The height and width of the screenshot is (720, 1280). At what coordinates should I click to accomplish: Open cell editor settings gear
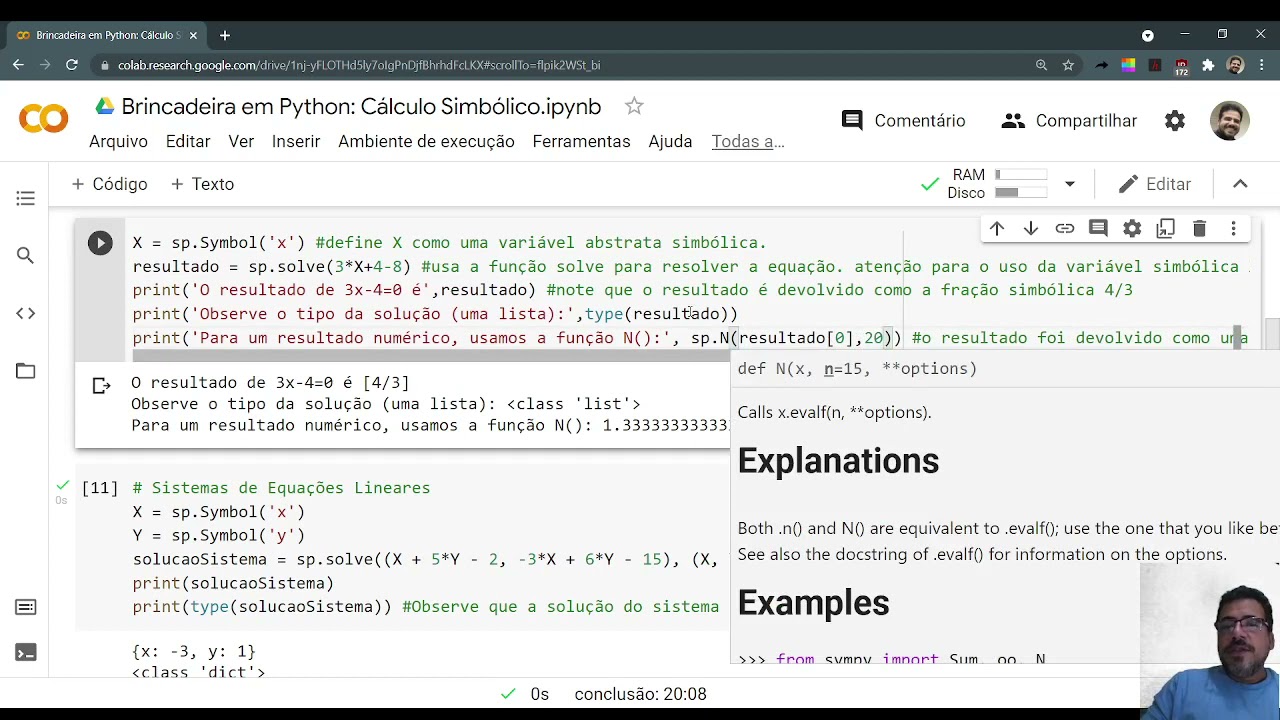tap(1132, 229)
